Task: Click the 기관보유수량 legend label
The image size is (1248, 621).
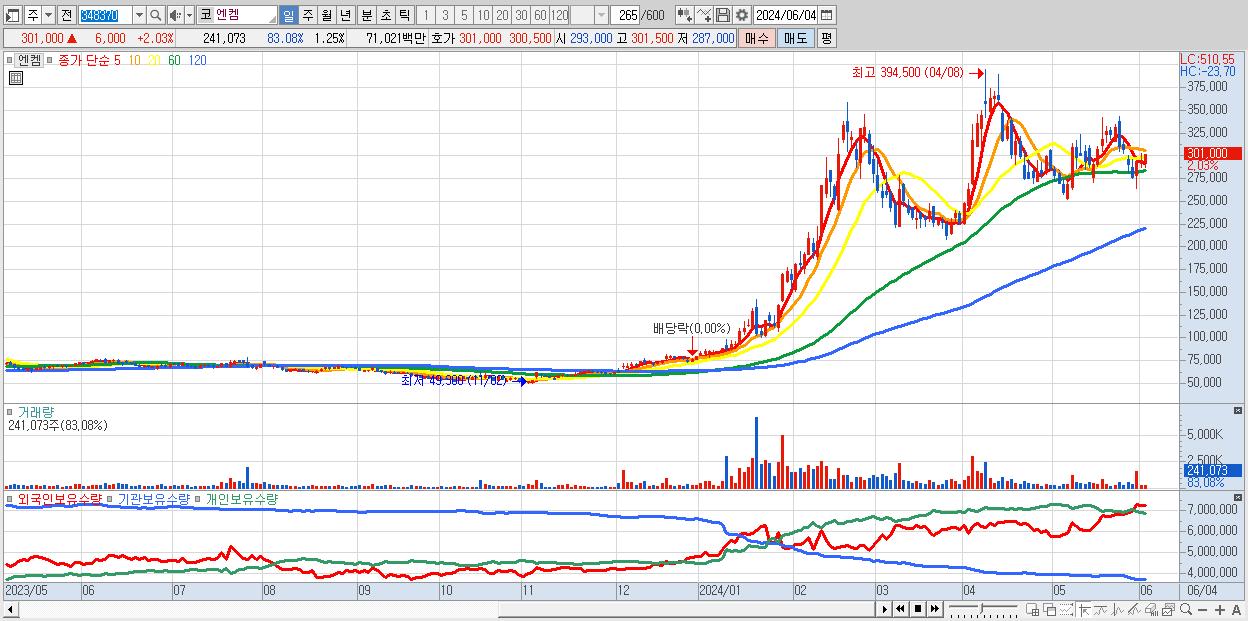Action: (x=153, y=498)
